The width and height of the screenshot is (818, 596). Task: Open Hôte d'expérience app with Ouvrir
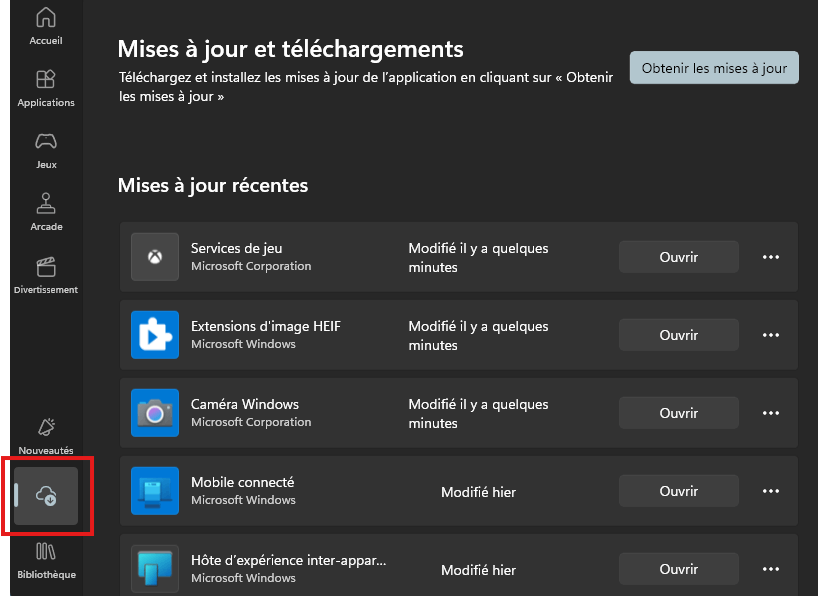tap(679, 569)
